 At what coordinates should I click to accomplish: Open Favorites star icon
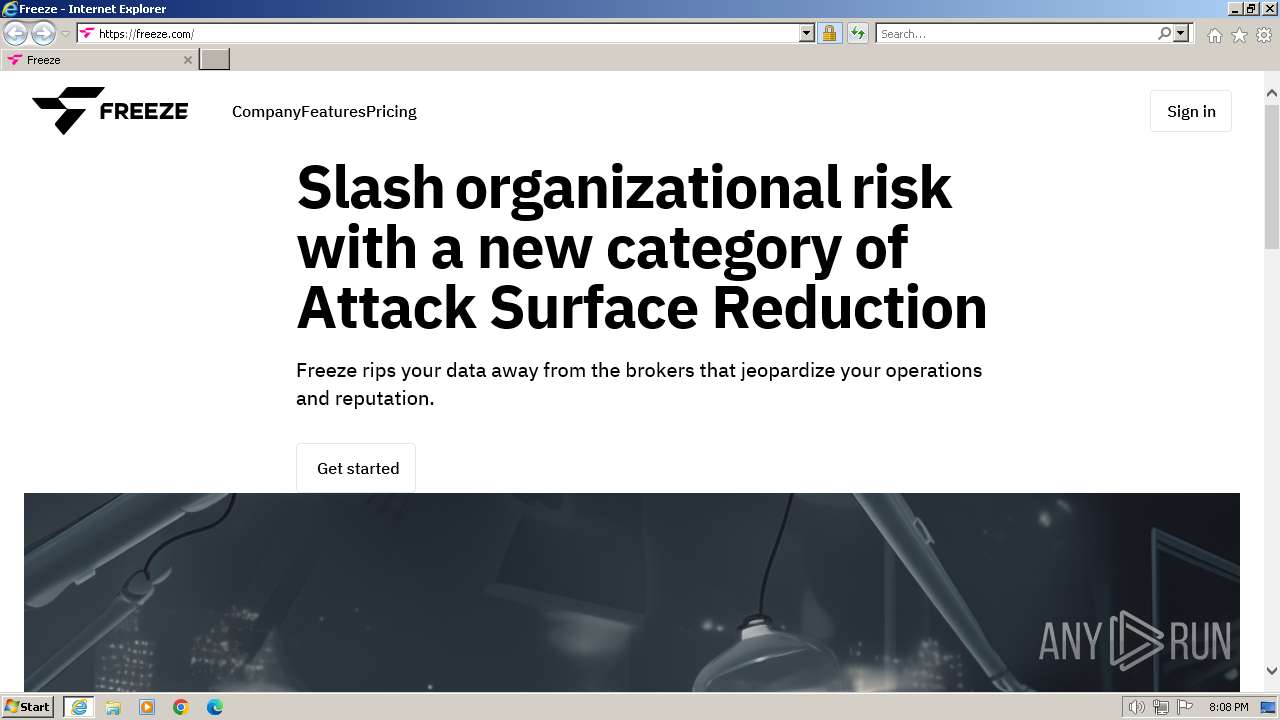1239,35
